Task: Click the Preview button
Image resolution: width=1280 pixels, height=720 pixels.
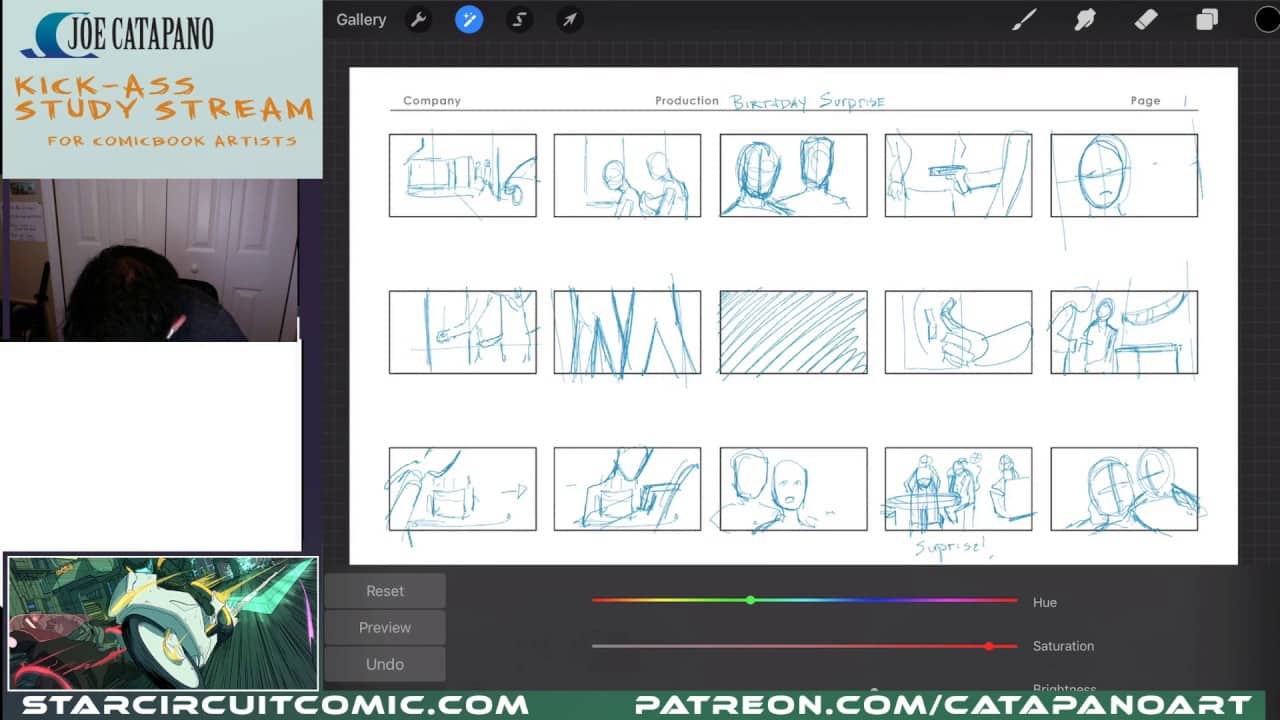Action: 385,628
